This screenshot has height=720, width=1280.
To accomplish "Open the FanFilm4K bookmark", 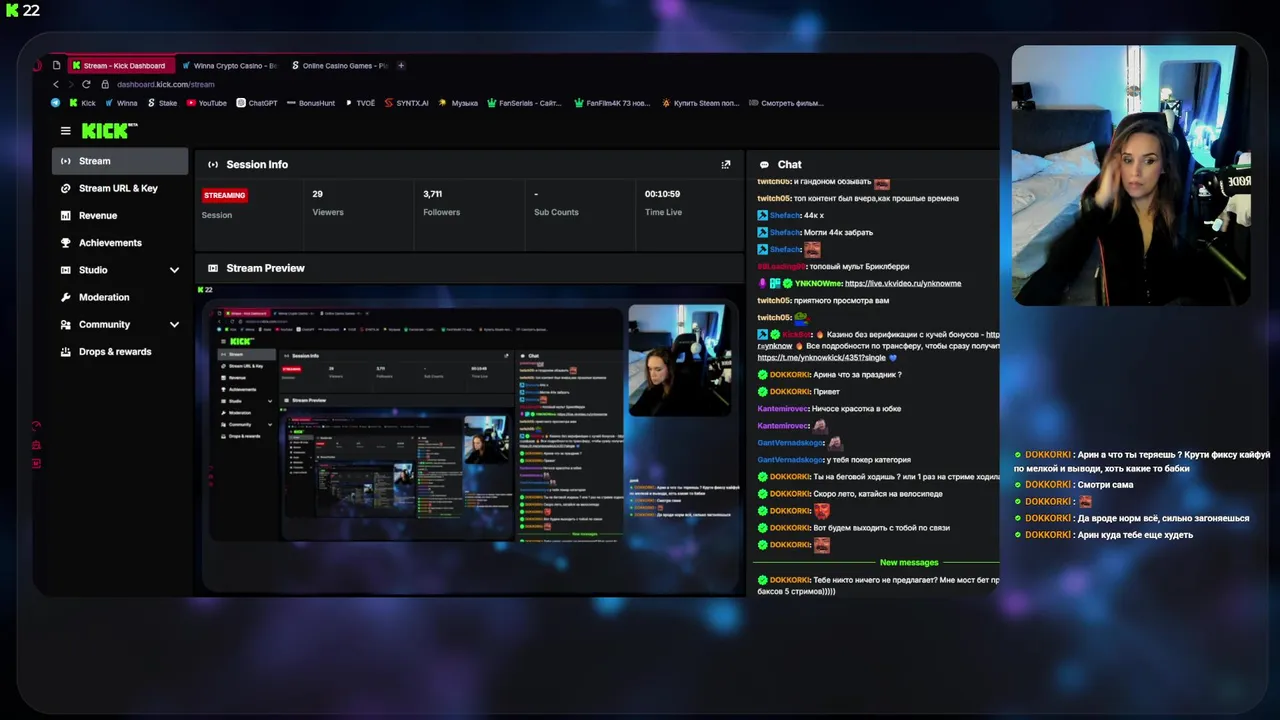I will (612, 103).
